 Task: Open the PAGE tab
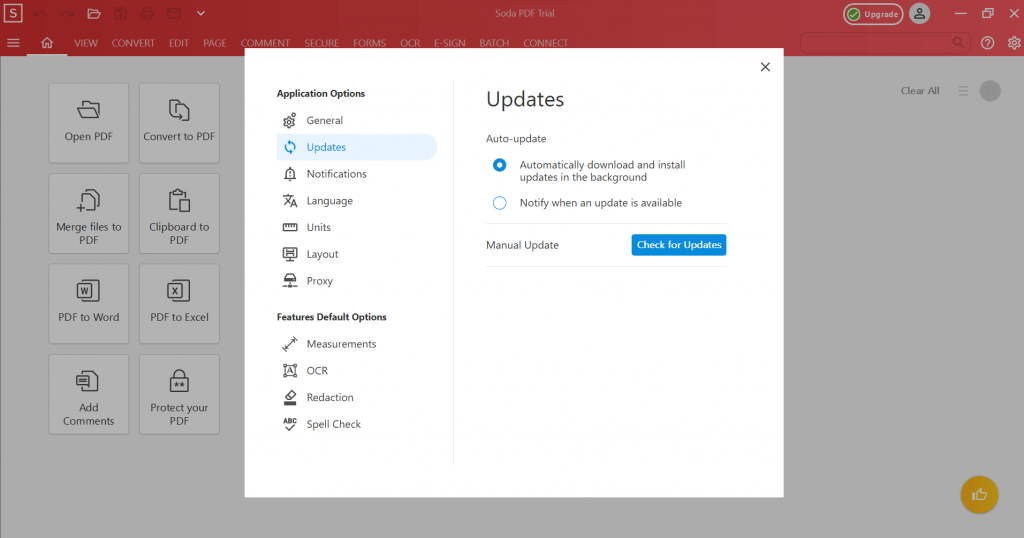point(215,43)
